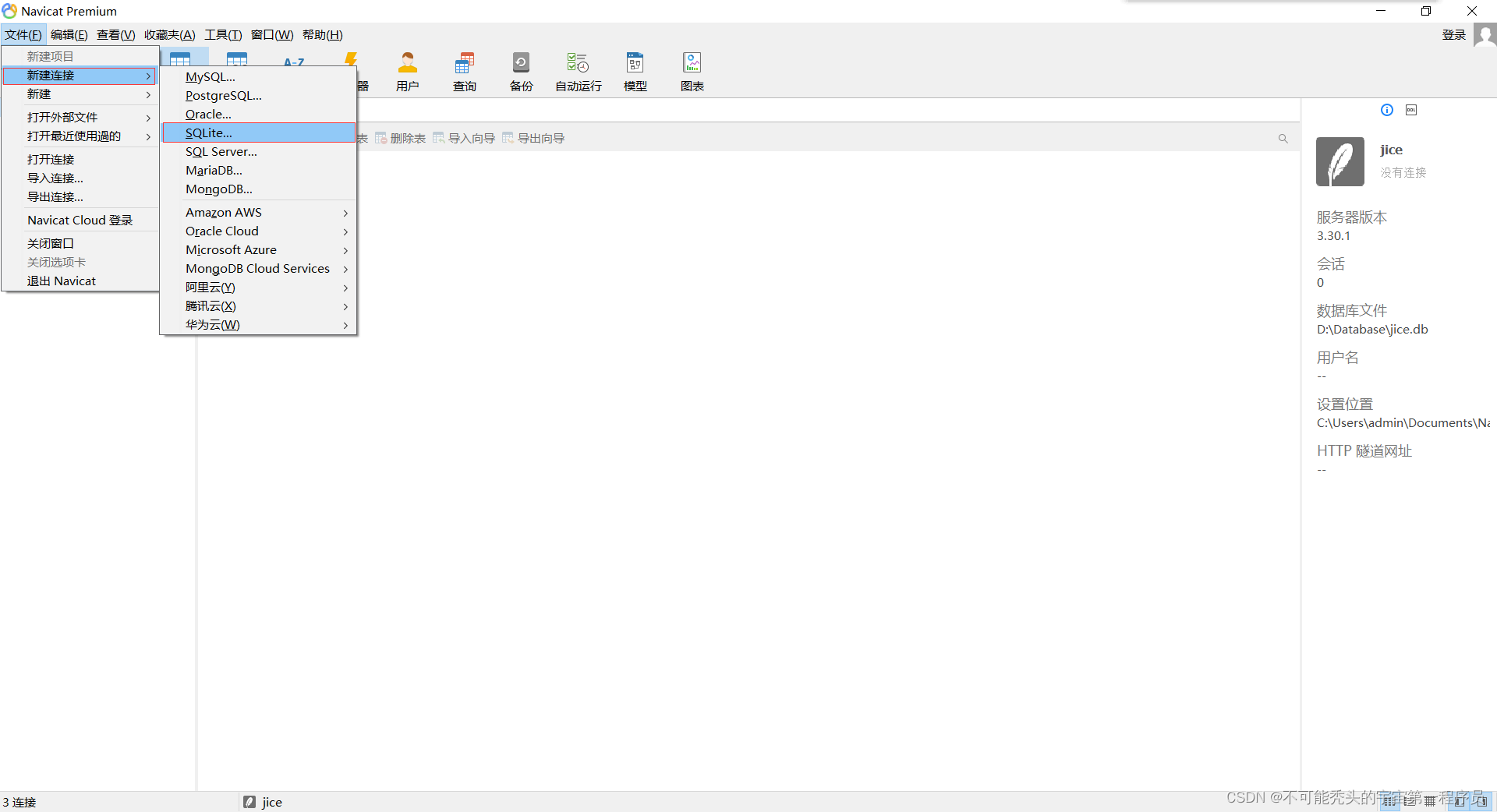Image resolution: width=1497 pixels, height=812 pixels.
Task: Expand the 新建连接 submenu entry
Action: pyautogui.click(x=80, y=76)
